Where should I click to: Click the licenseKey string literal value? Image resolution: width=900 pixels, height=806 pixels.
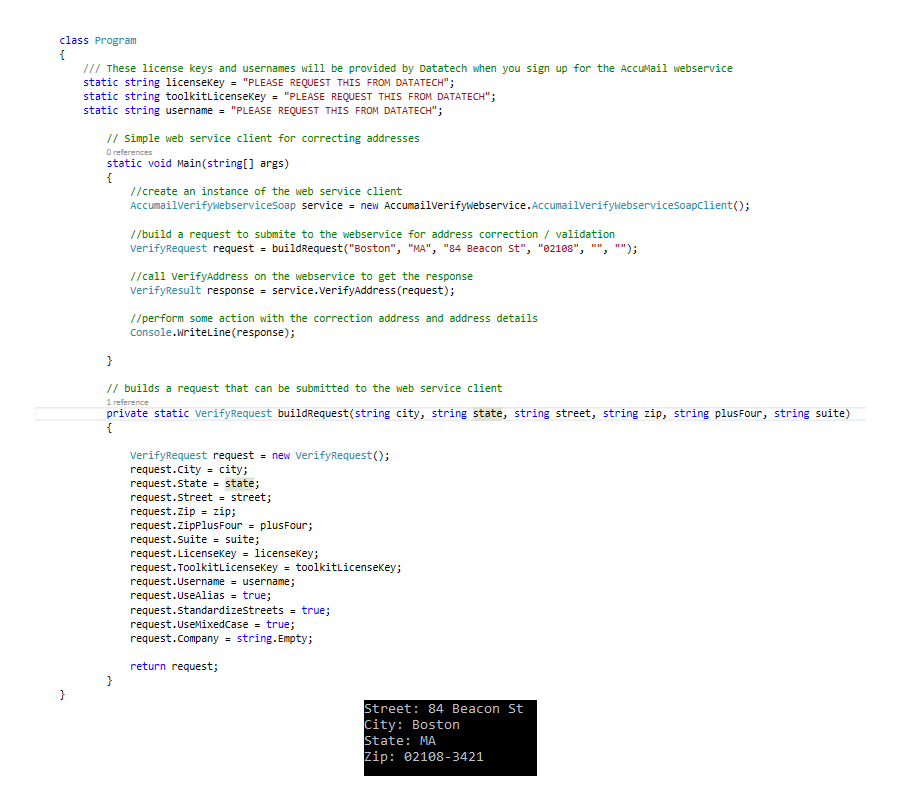click(x=344, y=83)
